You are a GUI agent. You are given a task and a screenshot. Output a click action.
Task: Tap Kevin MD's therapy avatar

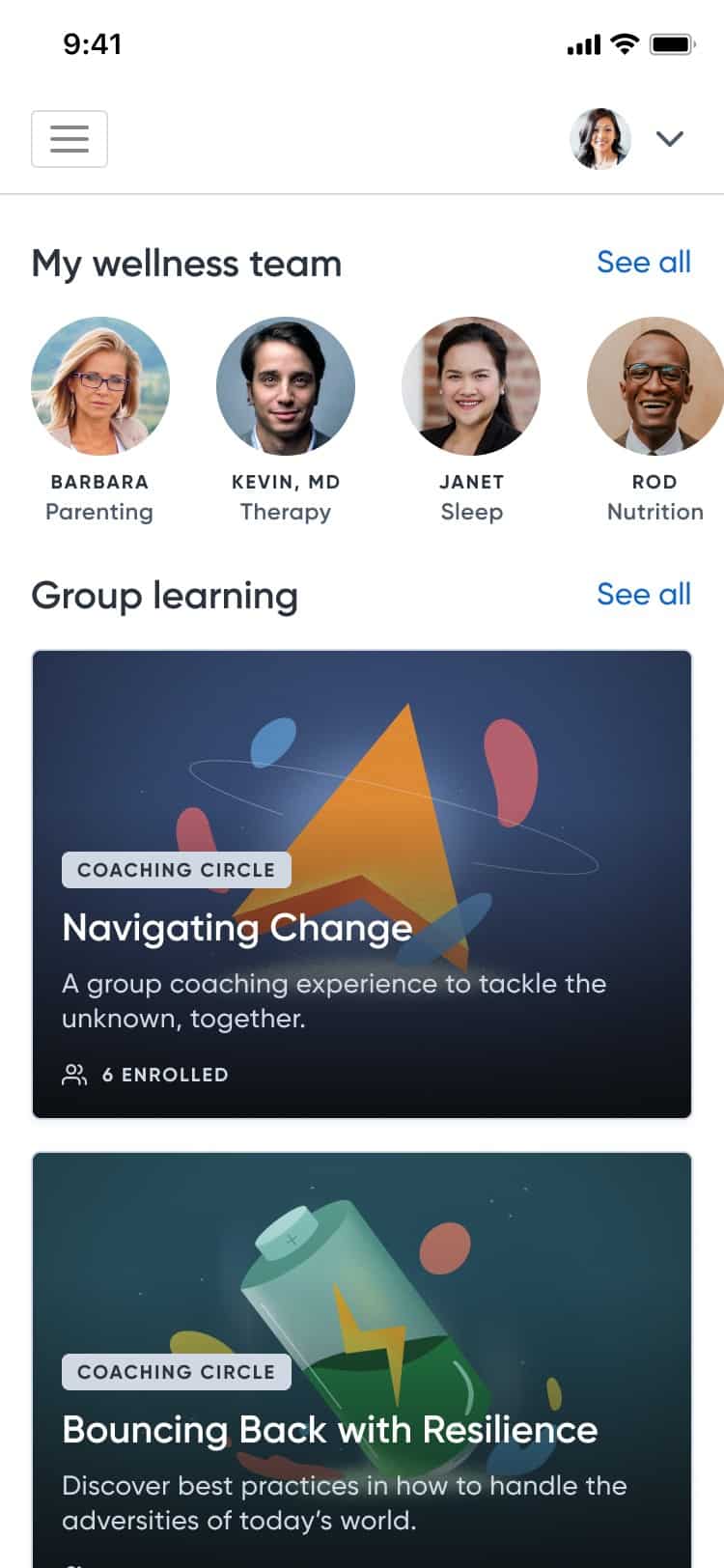click(x=286, y=385)
